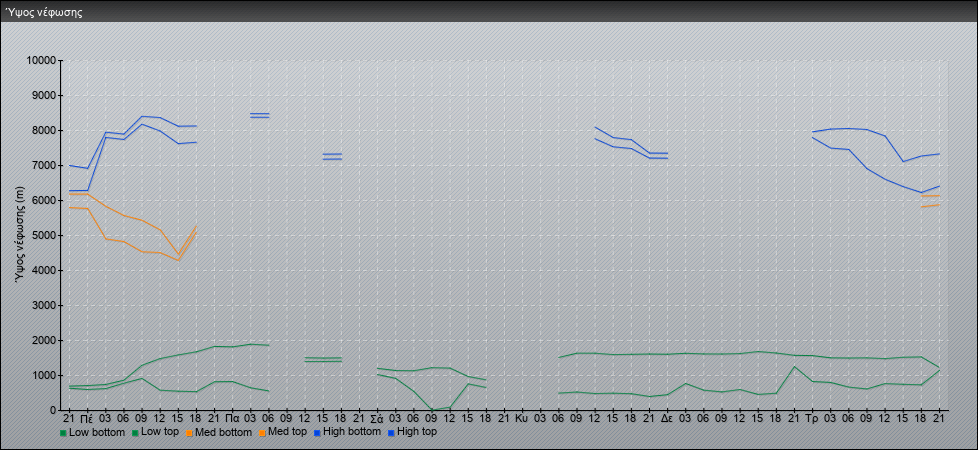
Task: Select the Τρ day marker on x-axis
Action: [x=812, y=418]
